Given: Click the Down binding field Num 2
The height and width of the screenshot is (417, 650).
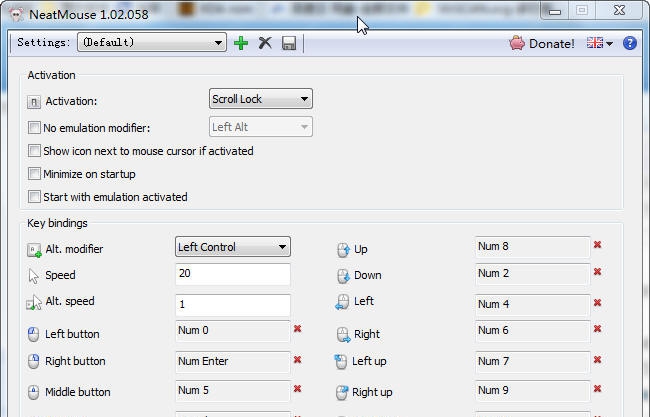Looking at the screenshot, I should pyautogui.click(x=533, y=274).
